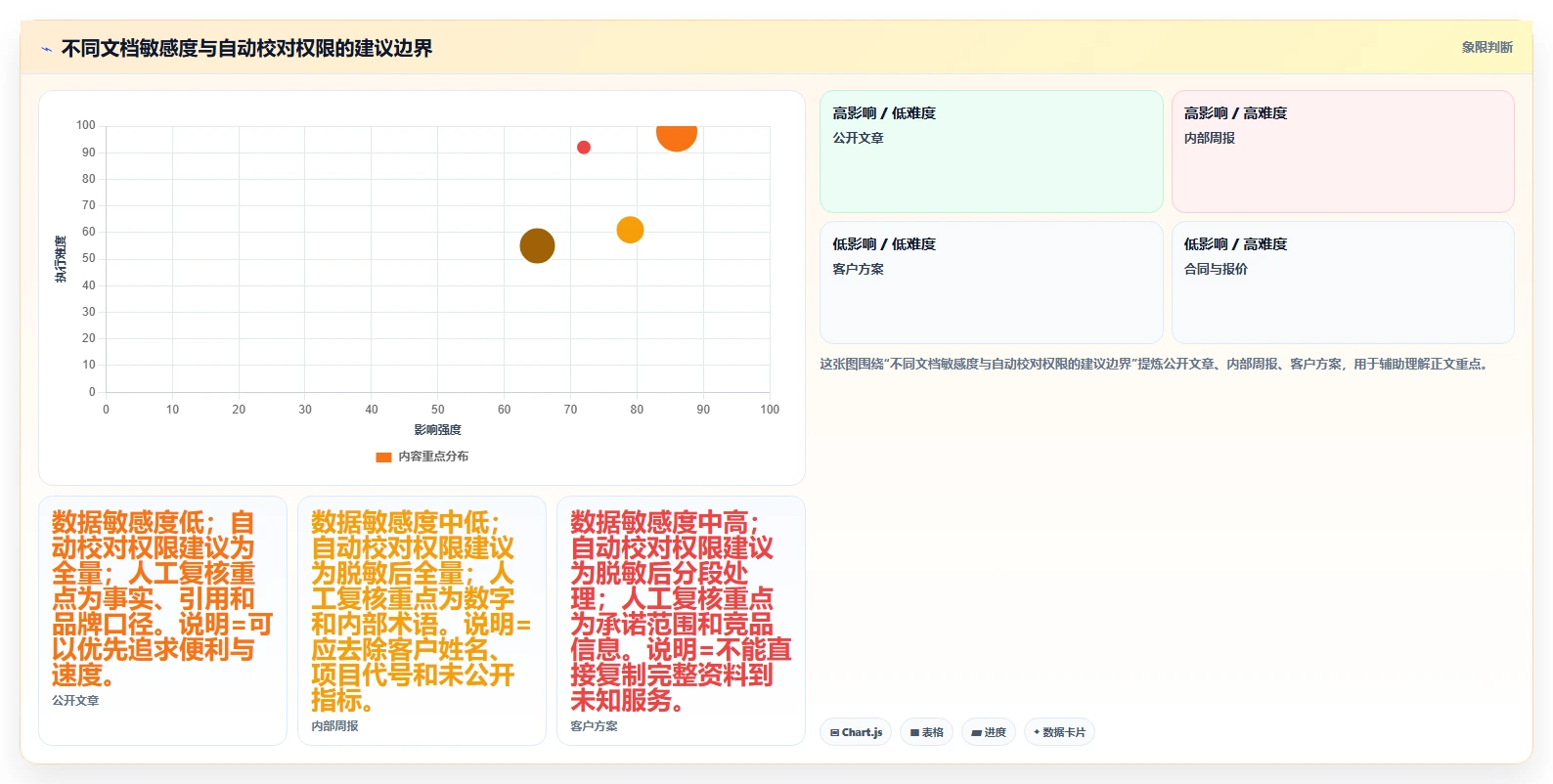Click the 数据卡片 tag chip

(1059, 732)
